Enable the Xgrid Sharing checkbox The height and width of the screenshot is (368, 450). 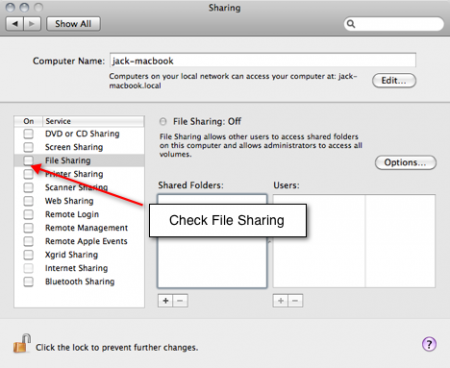click(x=29, y=255)
